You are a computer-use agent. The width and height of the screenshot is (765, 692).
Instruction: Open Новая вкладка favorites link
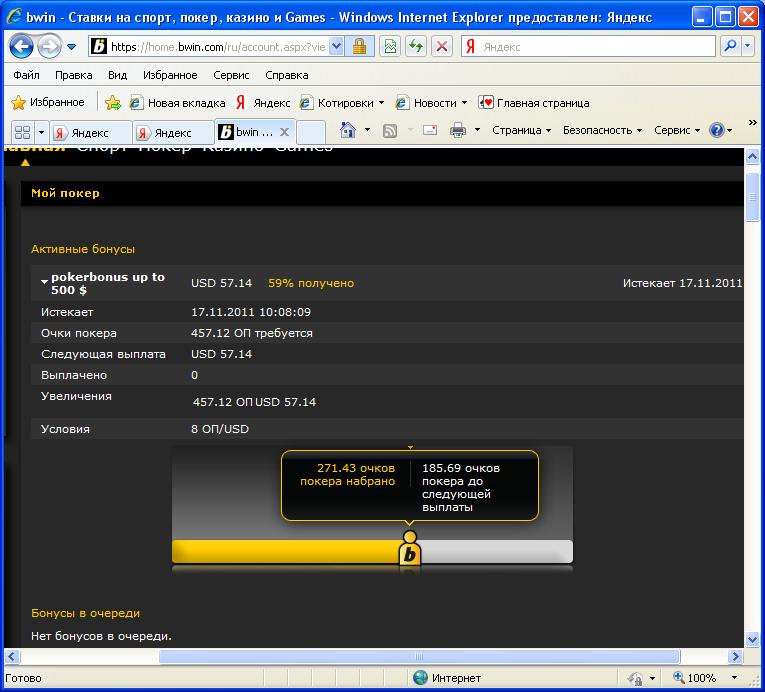178,103
